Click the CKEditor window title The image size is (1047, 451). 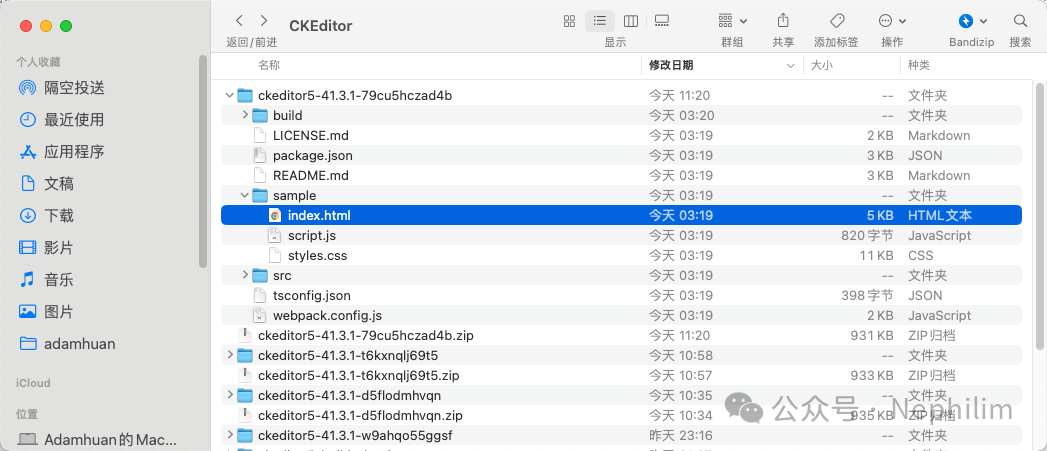pyautogui.click(x=321, y=26)
